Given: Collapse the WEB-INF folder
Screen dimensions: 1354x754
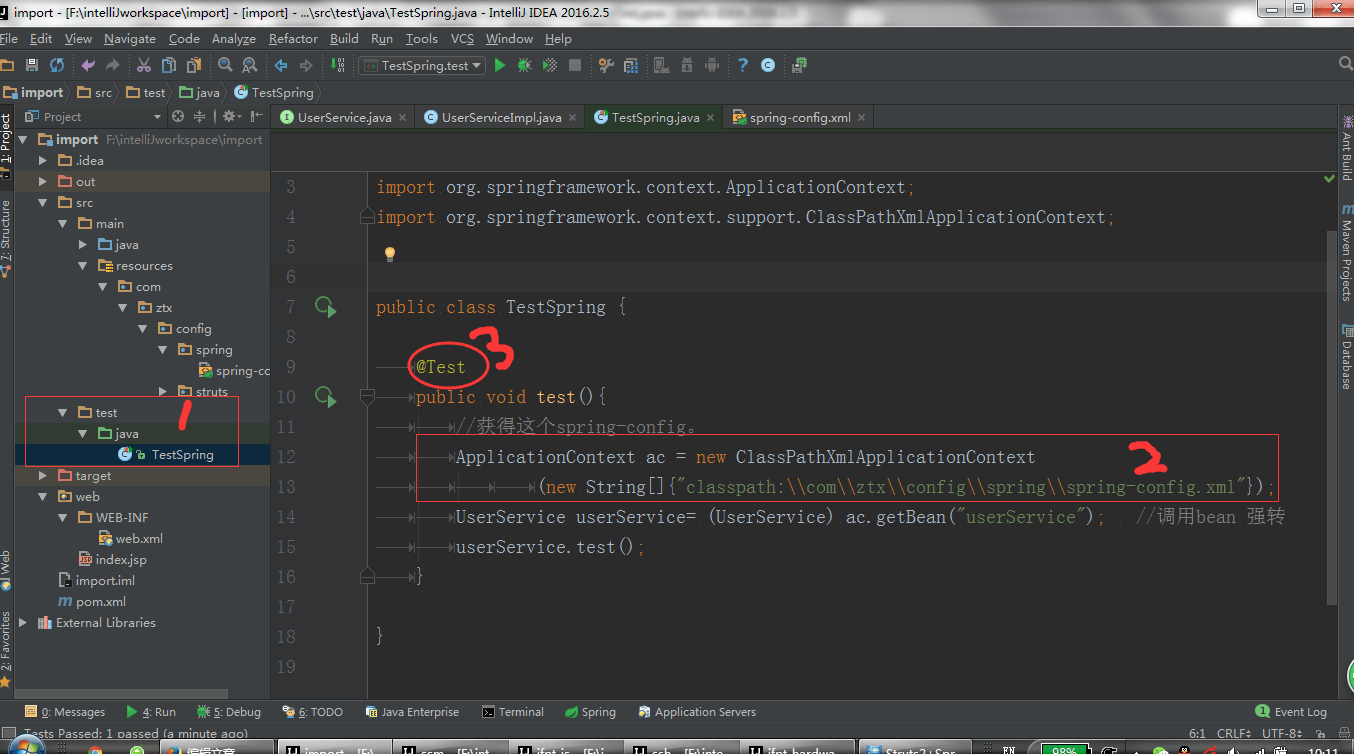Looking at the screenshot, I should [63, 518].
